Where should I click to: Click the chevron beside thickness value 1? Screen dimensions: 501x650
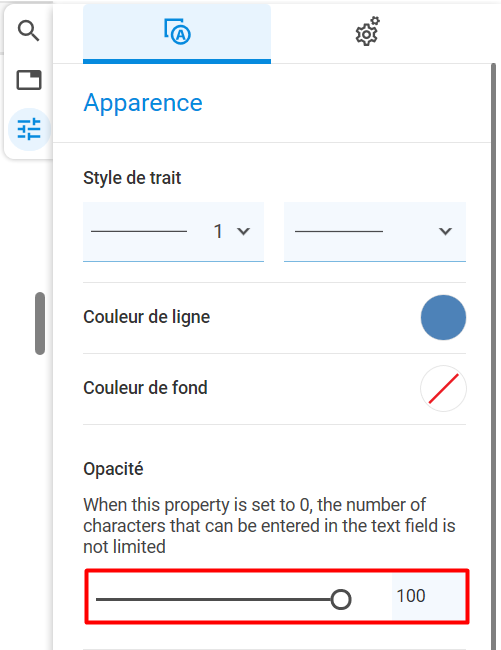tap(244, 231)
